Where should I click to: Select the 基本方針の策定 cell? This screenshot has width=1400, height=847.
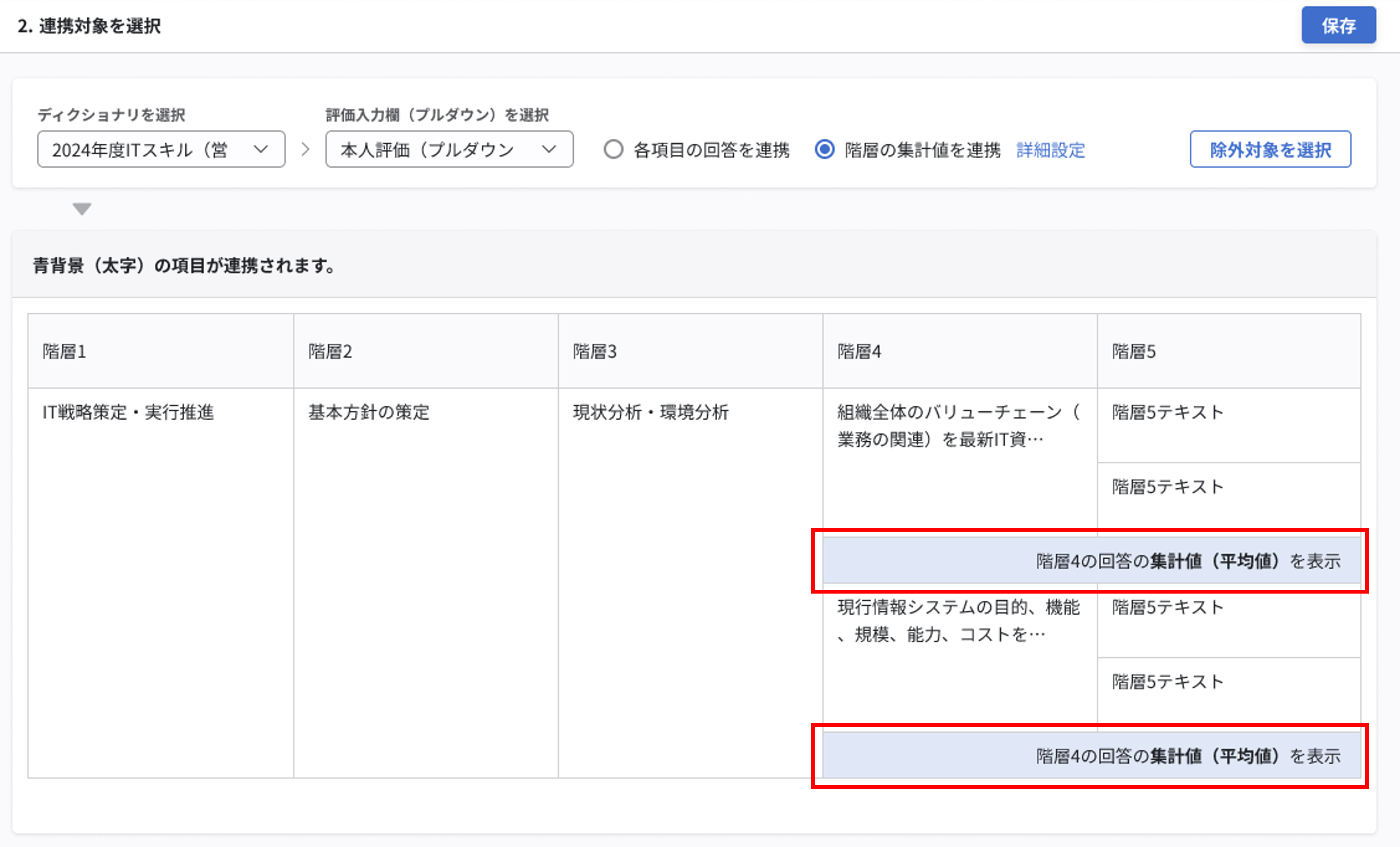coord(369,412)
